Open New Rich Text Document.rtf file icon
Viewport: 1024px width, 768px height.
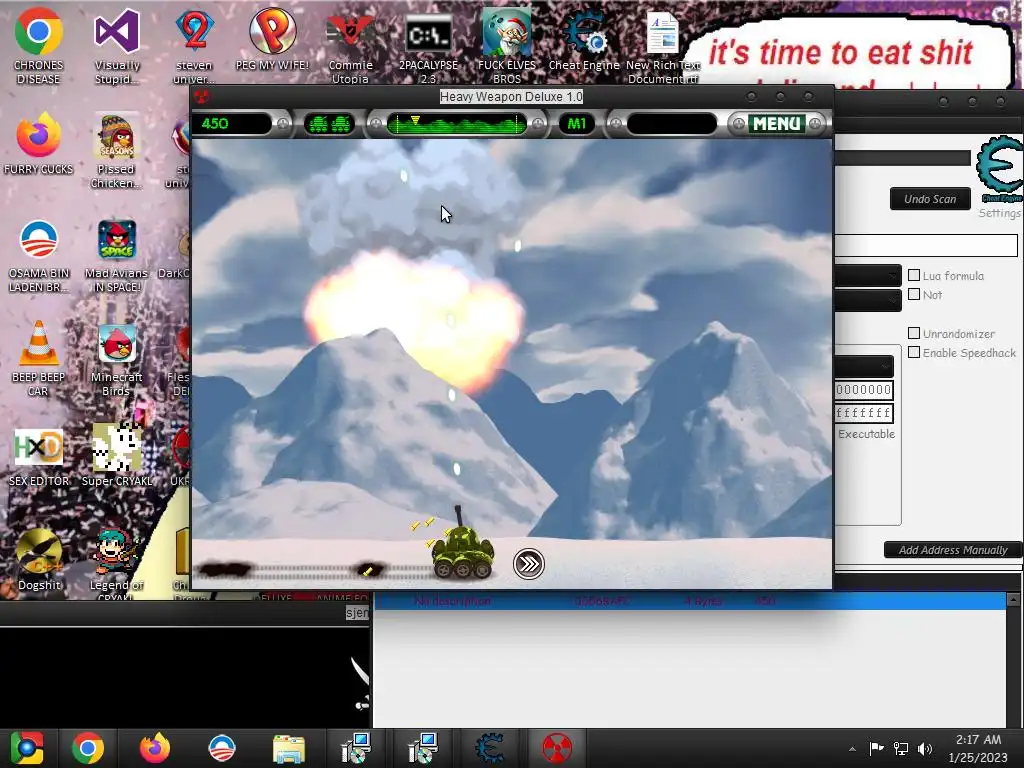(x=663, y=46)
